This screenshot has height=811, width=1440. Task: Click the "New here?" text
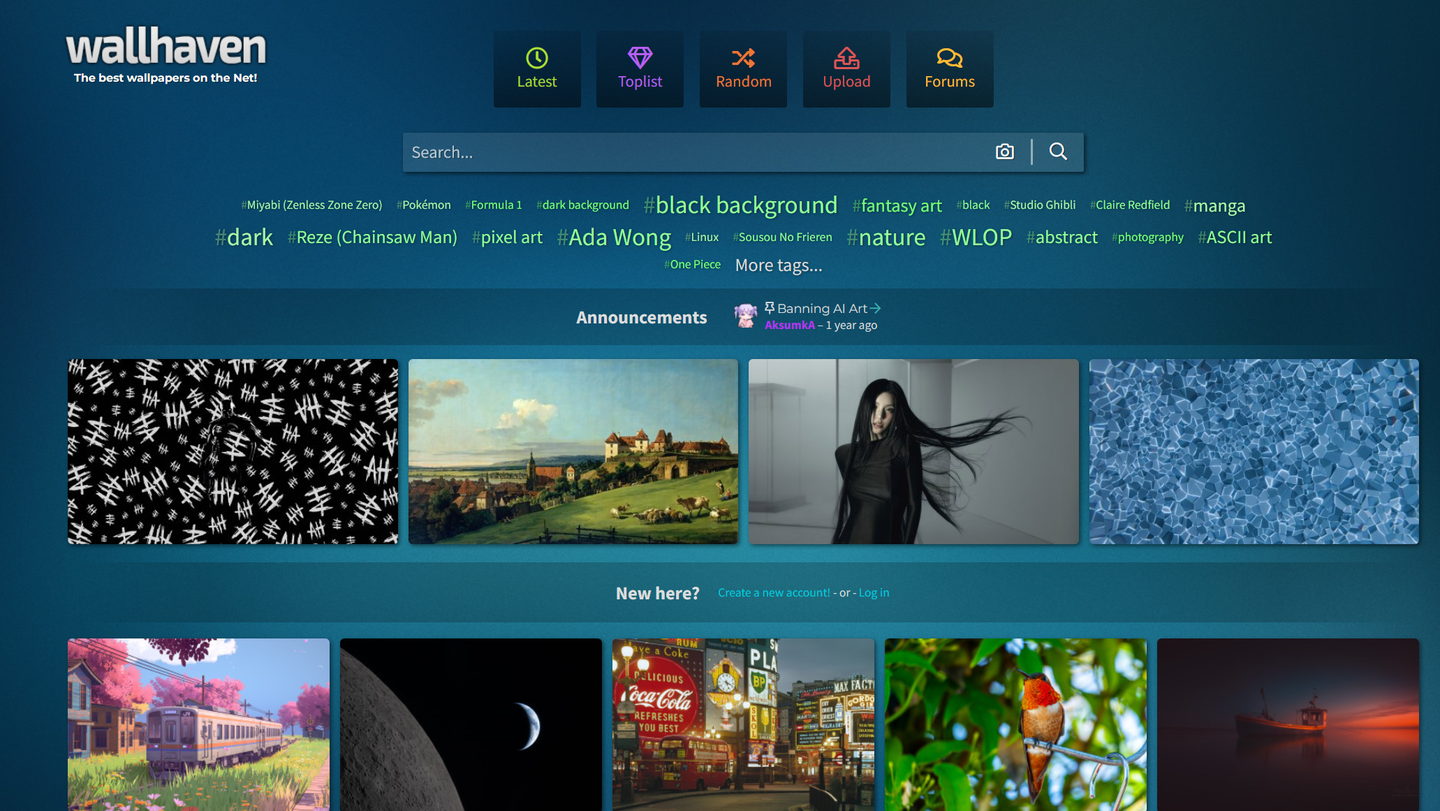[x=658, y=593]
